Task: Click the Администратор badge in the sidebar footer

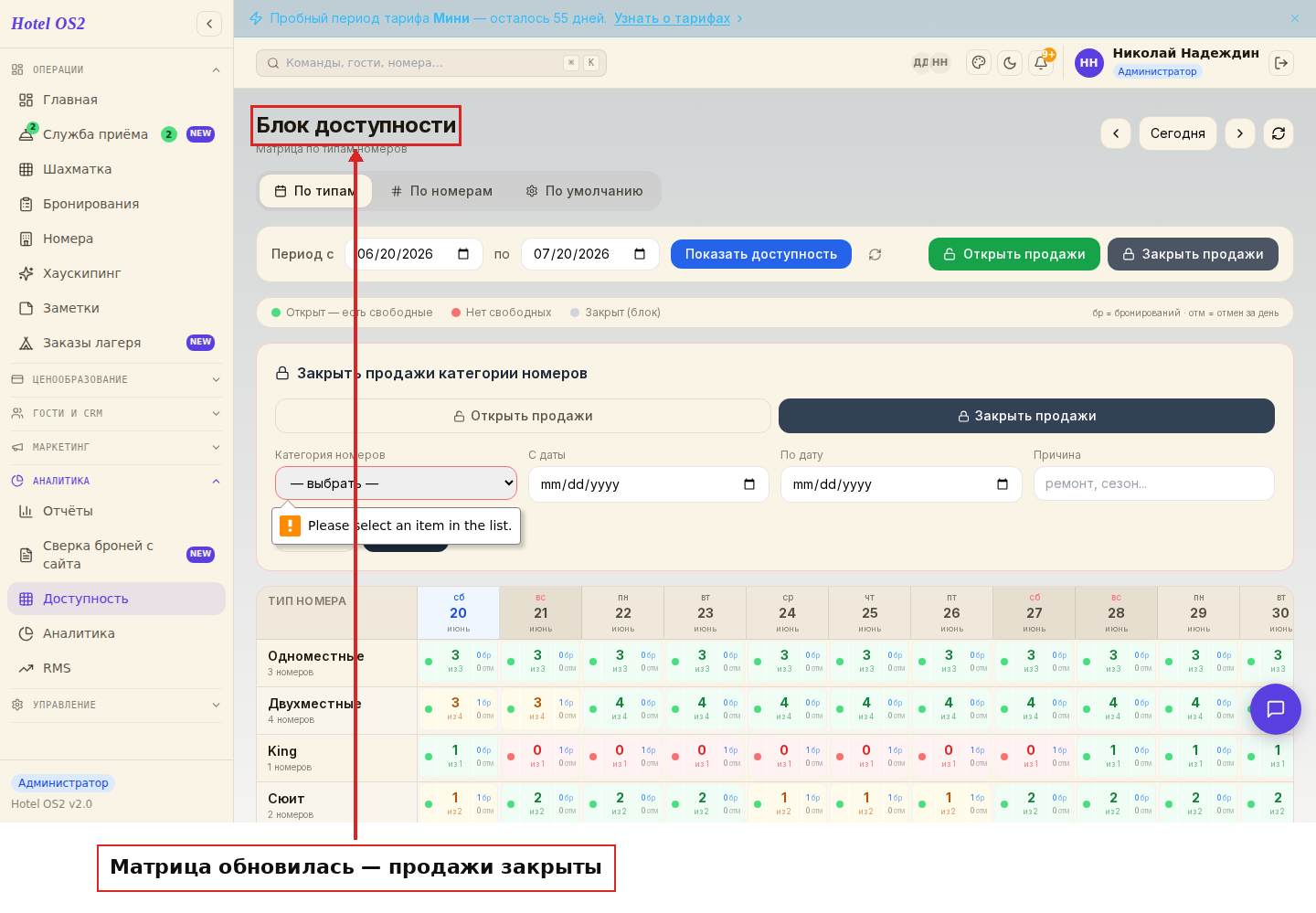Action: point(63,783)
